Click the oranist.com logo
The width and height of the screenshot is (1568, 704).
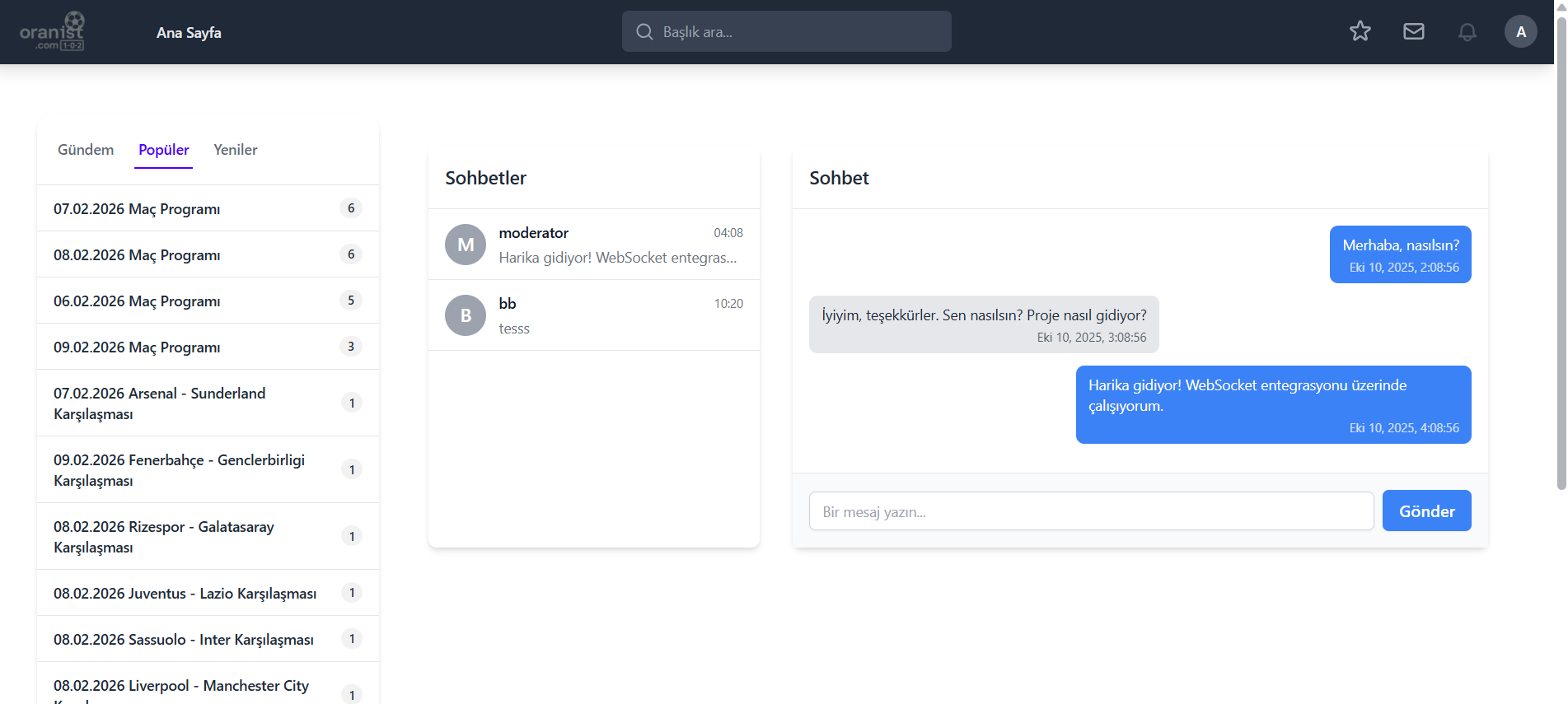(52, 32)
